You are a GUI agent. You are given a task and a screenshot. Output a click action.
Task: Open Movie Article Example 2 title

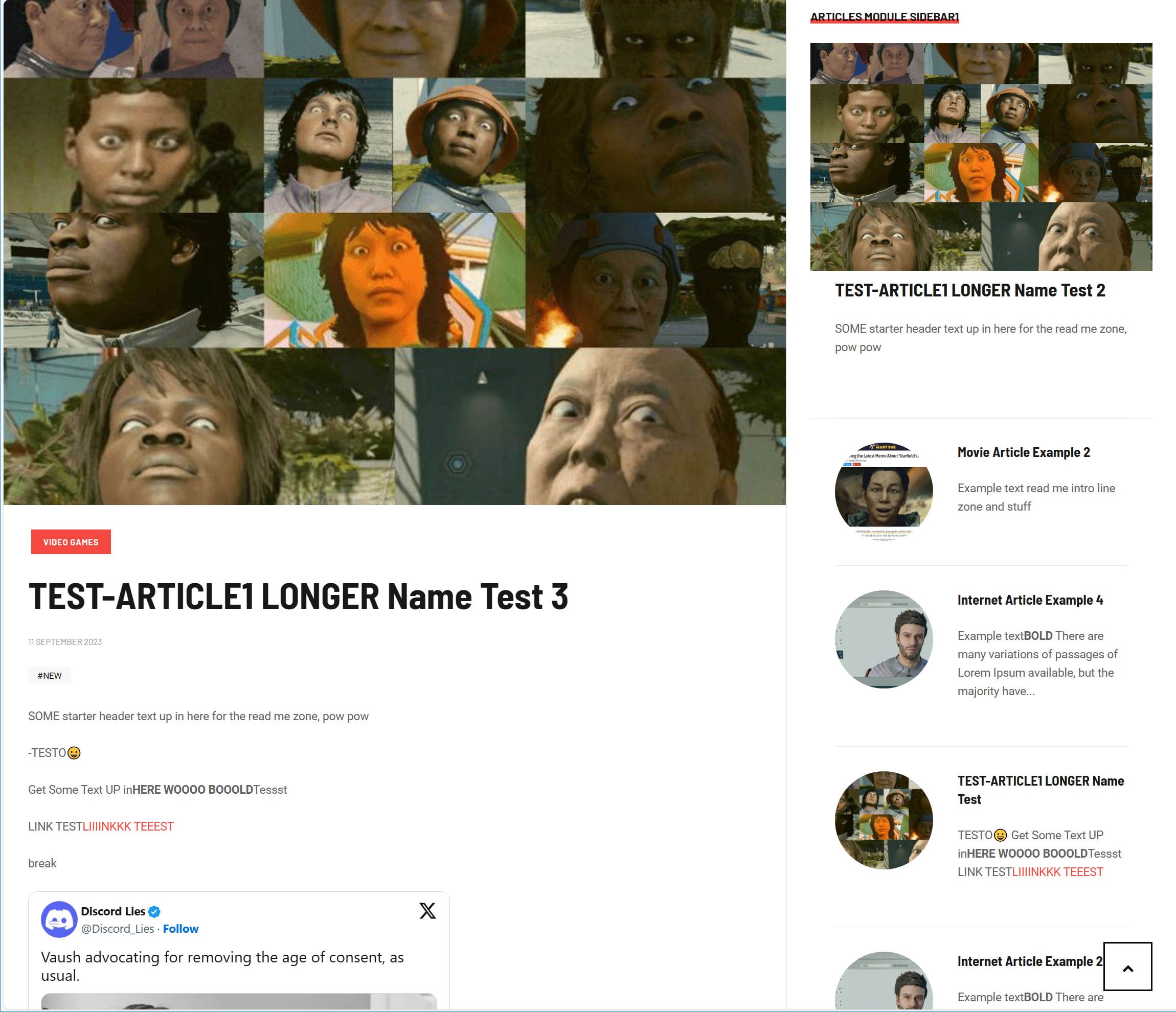[1023, 453]
